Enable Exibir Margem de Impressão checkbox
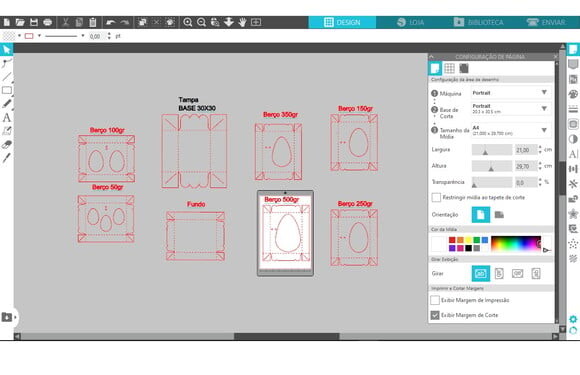This screenshot has height=375, width=580. (x=435, y=300)
